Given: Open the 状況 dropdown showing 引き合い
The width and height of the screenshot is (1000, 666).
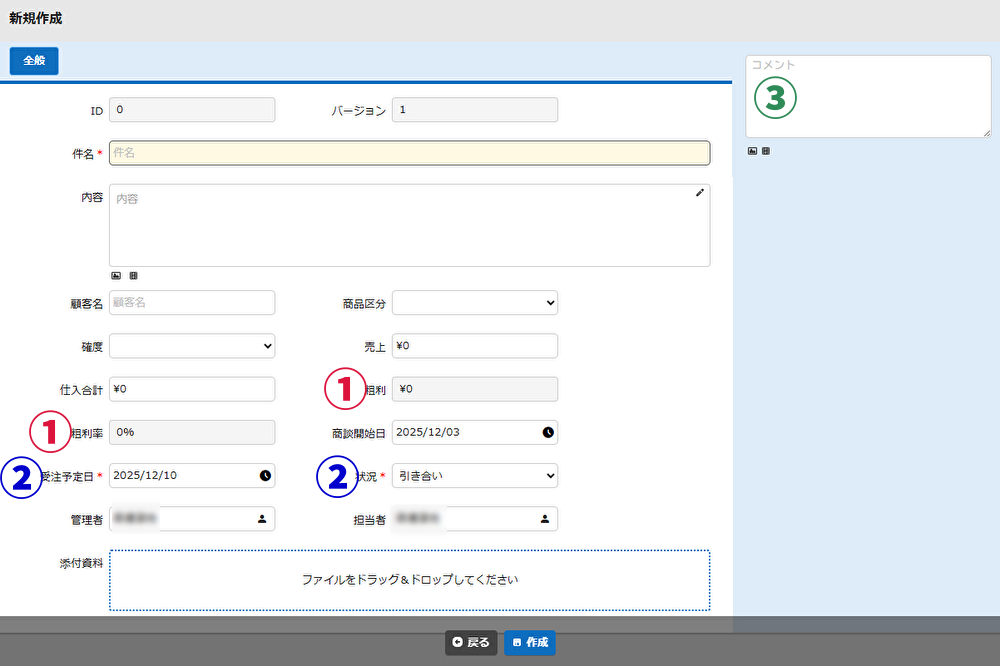Looking at the screenshot, I should point(474,475).
